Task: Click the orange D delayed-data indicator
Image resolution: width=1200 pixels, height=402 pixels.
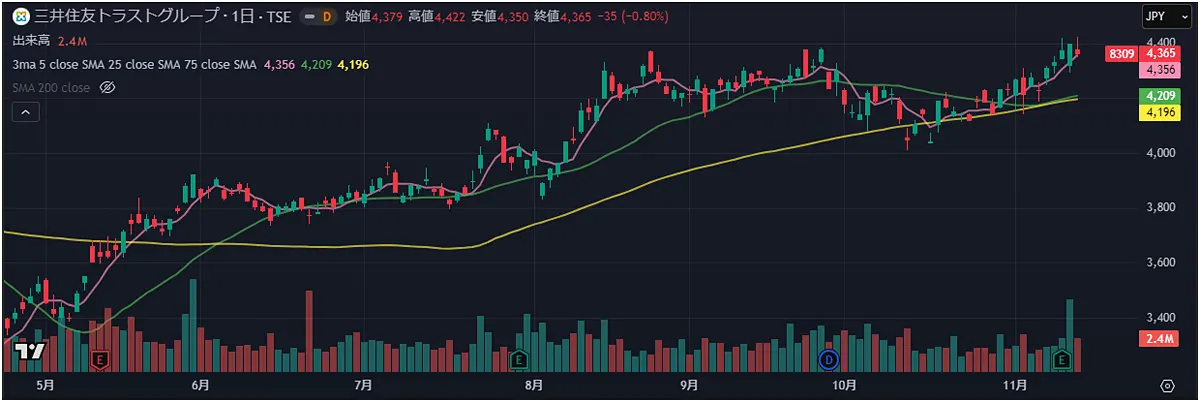Action: 326,17
